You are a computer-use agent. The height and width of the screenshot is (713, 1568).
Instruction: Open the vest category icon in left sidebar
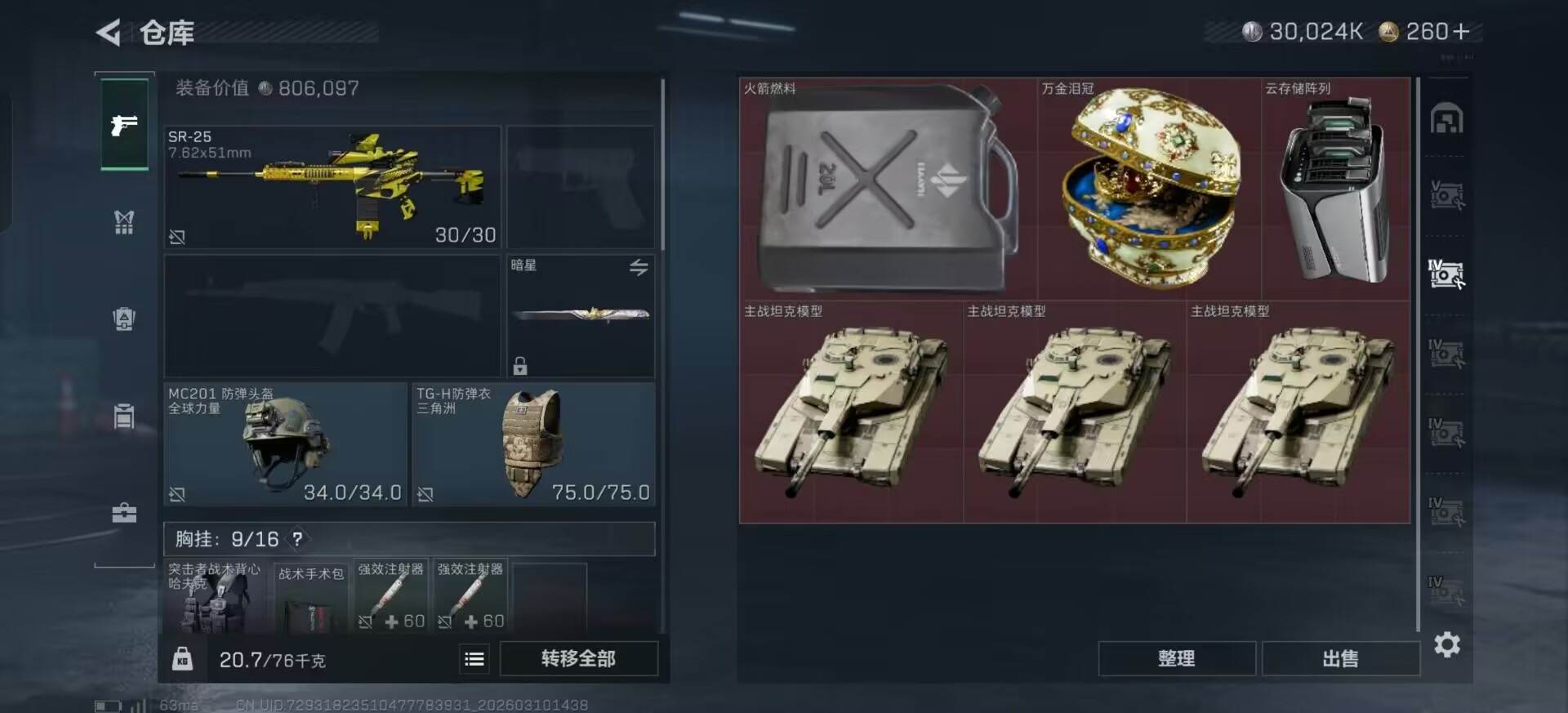point(124,222)
